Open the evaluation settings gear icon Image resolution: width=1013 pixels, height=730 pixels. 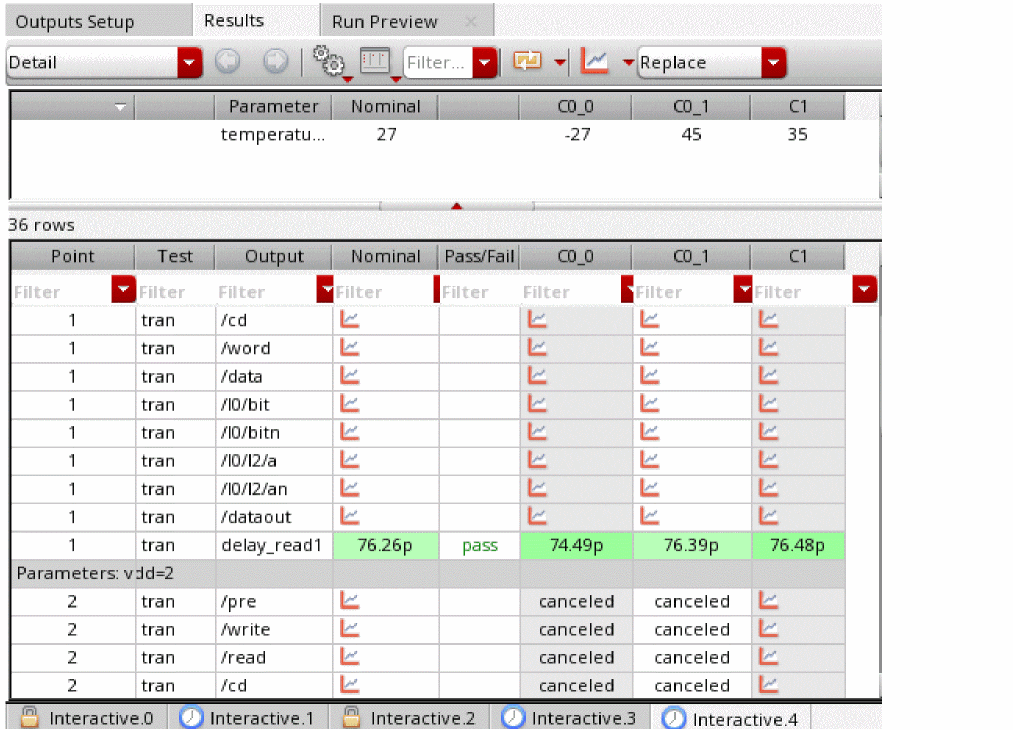(327, 61)
